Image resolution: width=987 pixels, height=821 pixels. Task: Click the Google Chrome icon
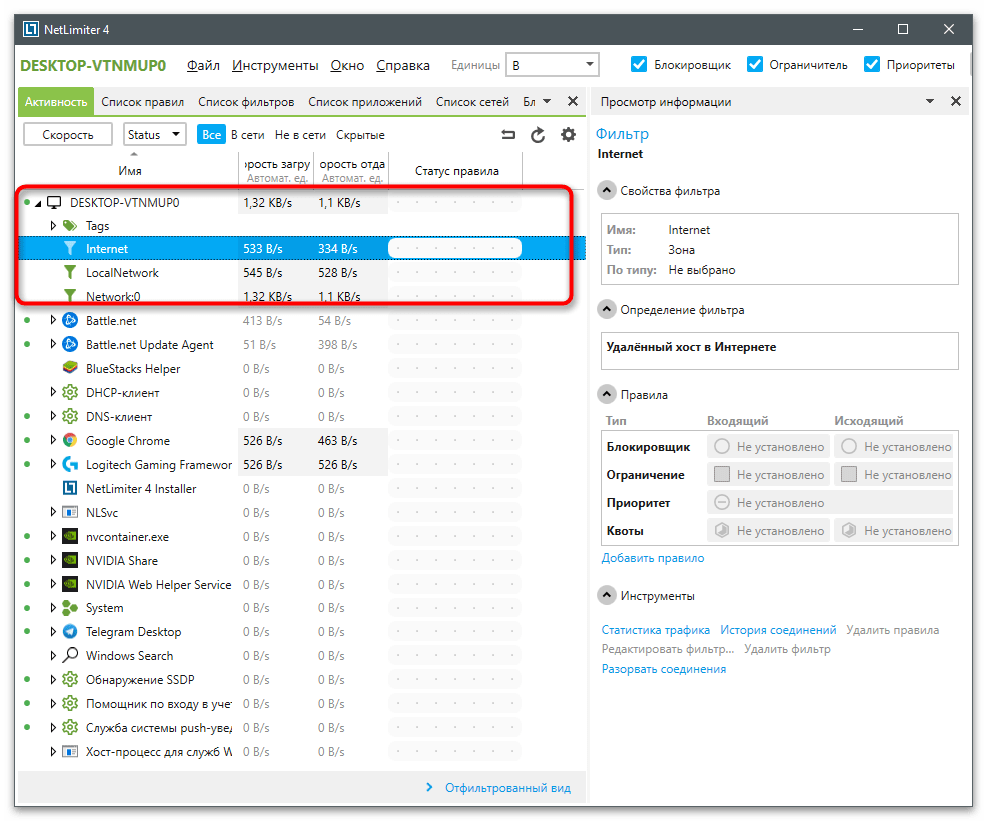click(70, 441)
